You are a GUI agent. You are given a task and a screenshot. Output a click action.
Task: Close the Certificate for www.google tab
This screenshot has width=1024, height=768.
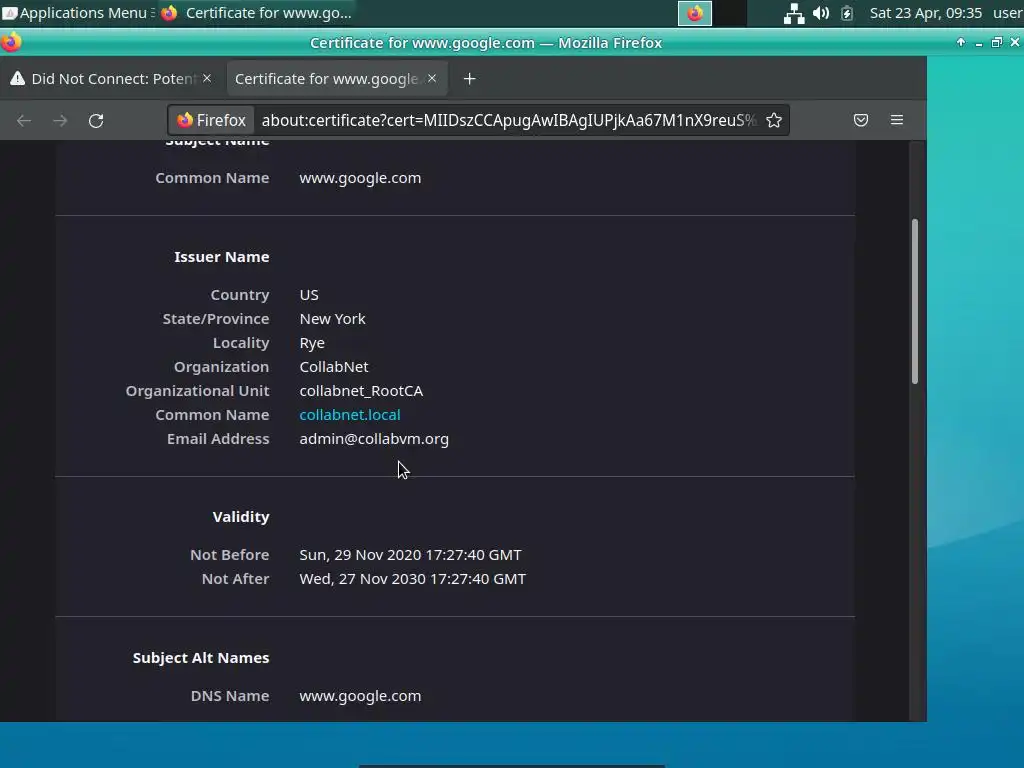click(432, 78)
